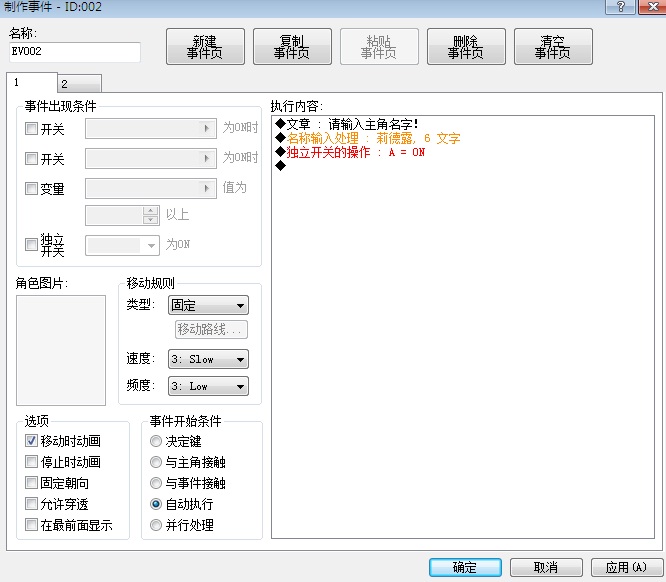Click the 清空事件页 button

[x=553, y=47]
